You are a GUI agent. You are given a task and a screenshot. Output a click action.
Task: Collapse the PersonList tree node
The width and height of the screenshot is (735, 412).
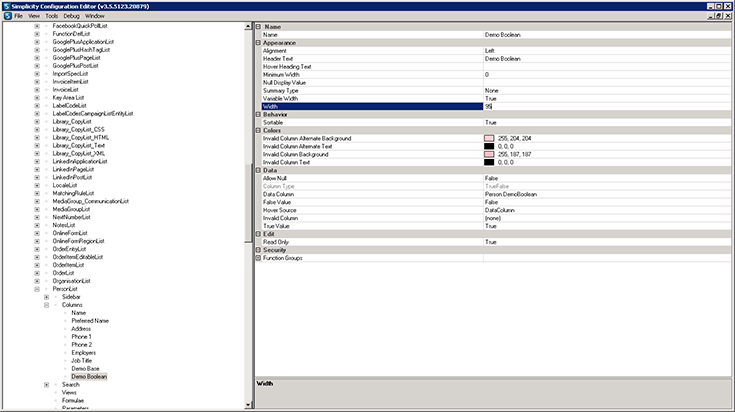[x=37, y=289]
